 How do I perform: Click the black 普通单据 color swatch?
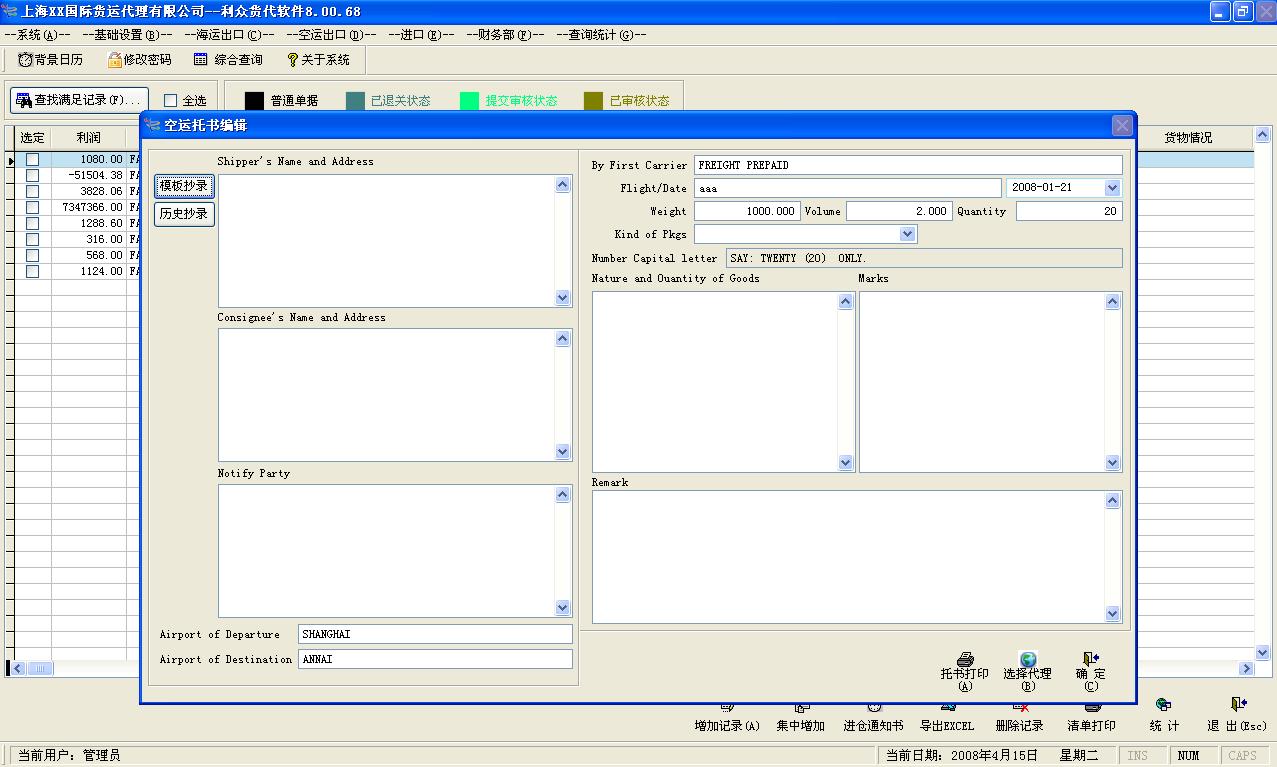(254, 100)
